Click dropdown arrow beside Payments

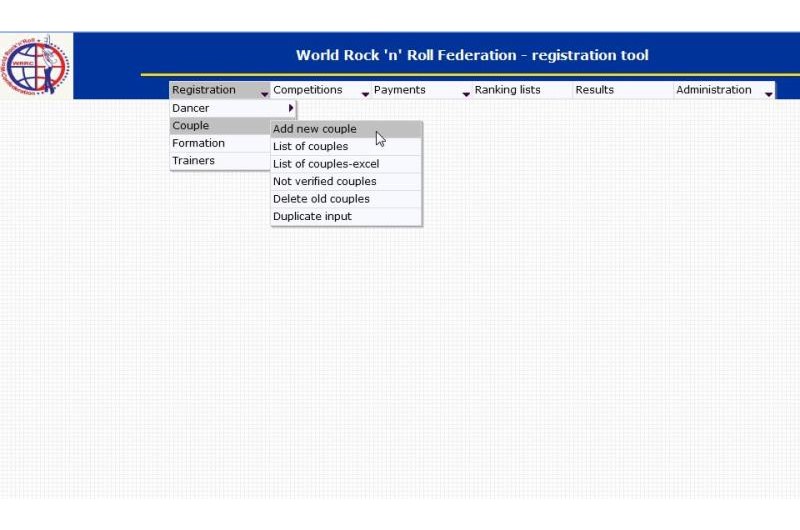click(x=466, y=93)
